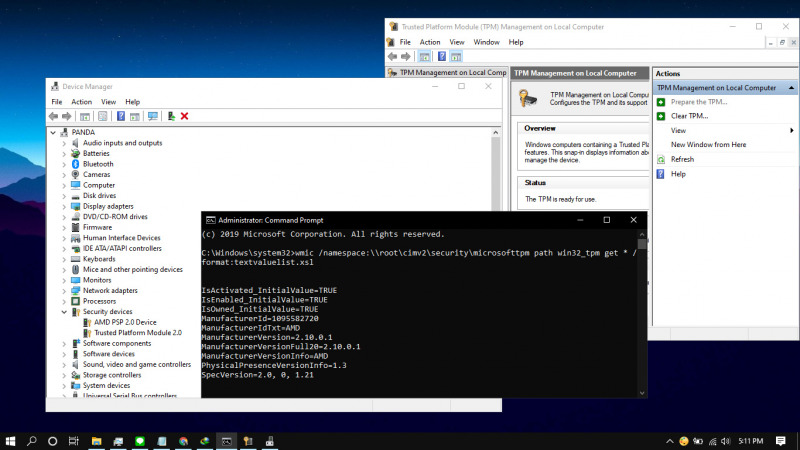Click Scan for hardware changes monitor icon
This screenshot has height=450, width=800.
point(153,116)
